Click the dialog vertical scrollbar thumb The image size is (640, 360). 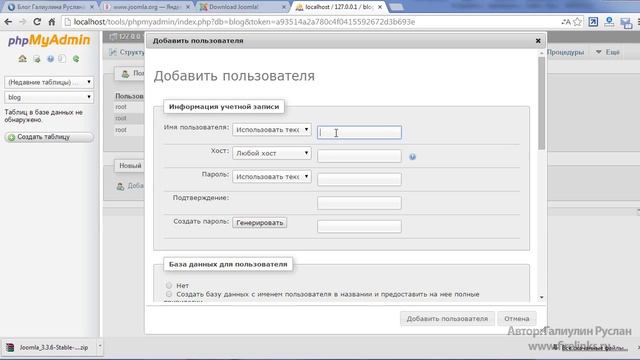coord(541,103)
